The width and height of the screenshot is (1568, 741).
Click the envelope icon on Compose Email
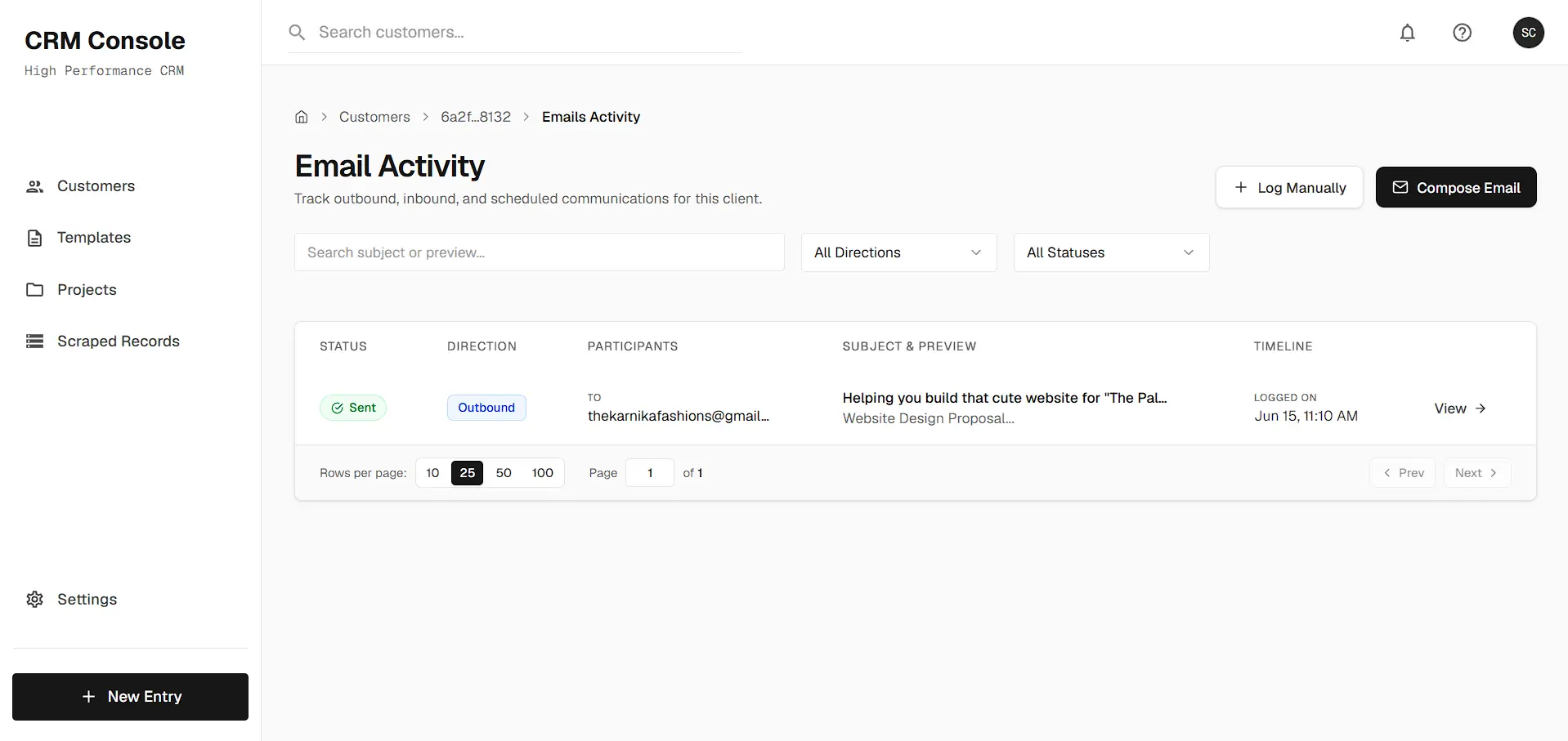[x=1400, y=187]
